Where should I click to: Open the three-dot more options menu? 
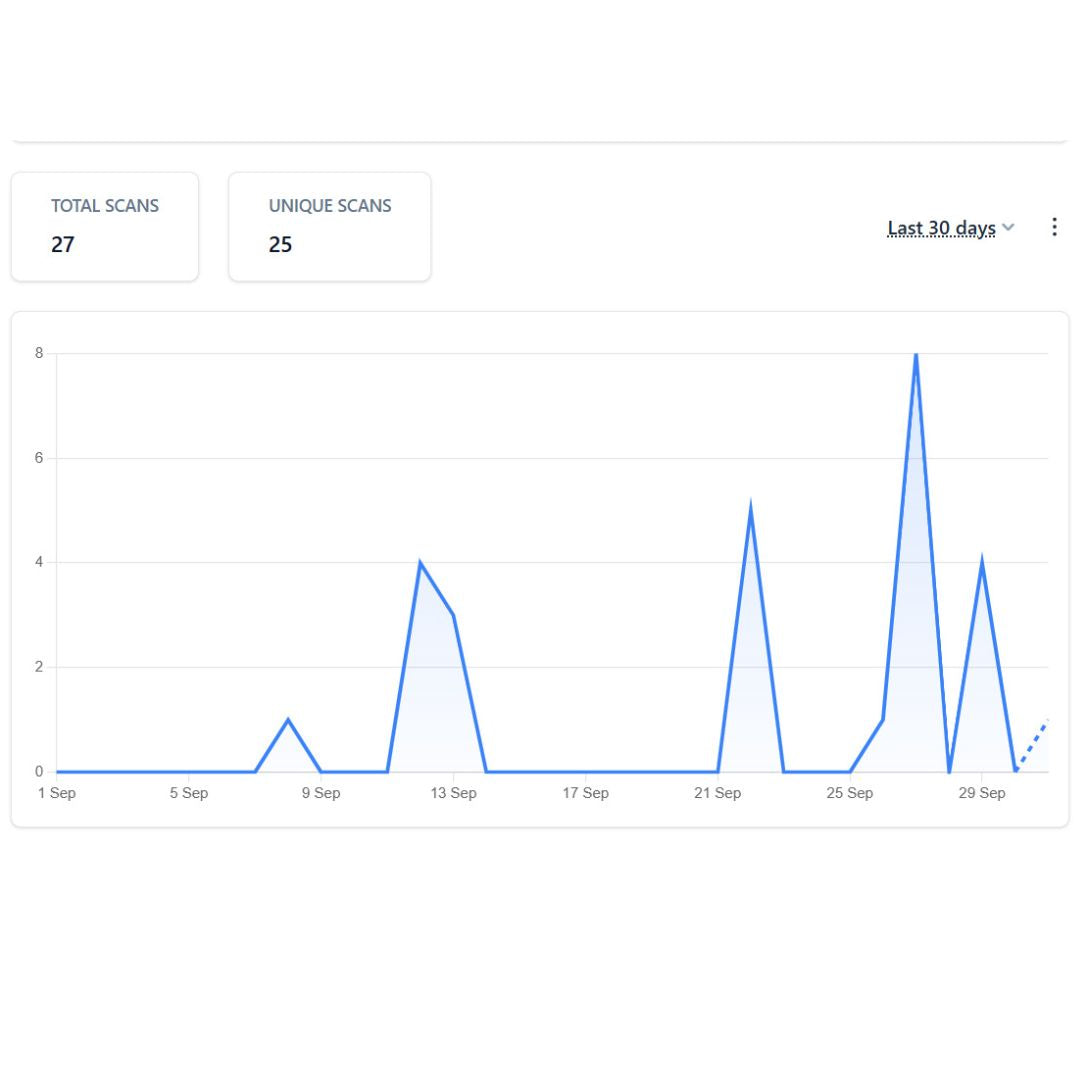click(x=1053, y=227)
